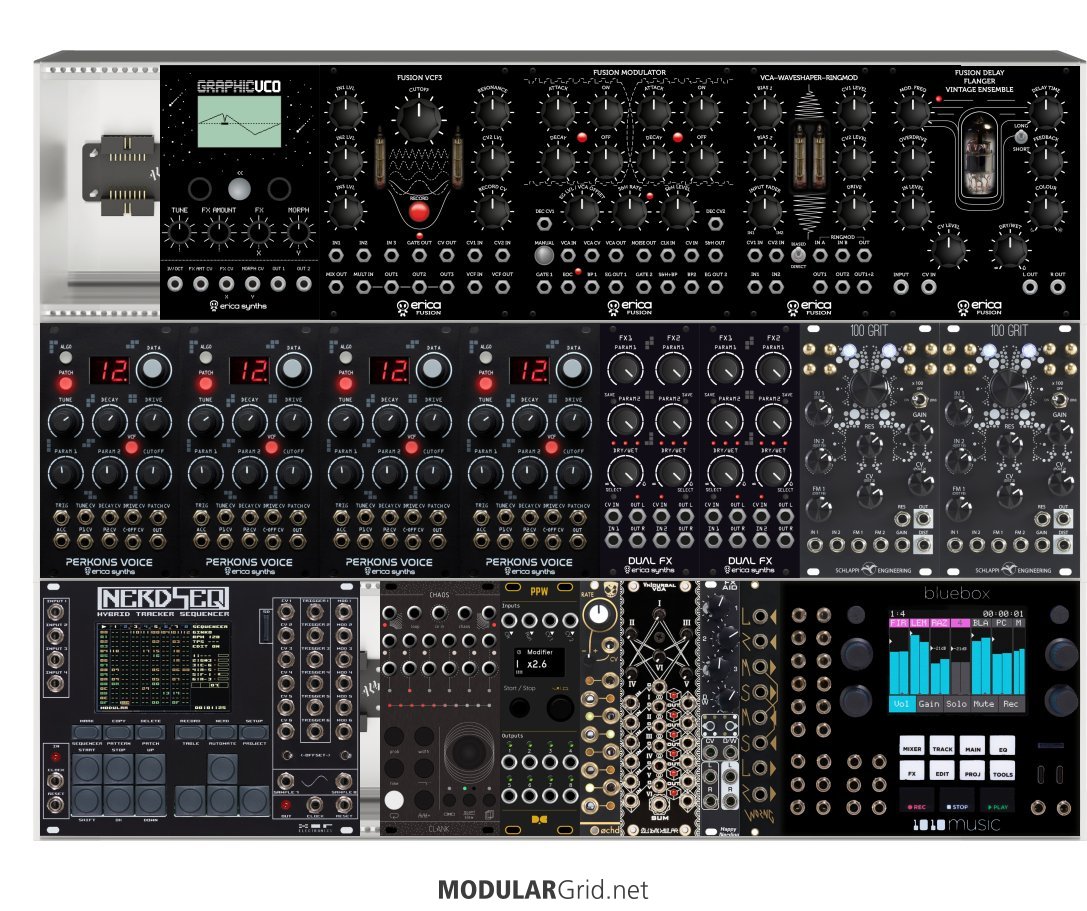Click the GATE OUT jack on Fusion VCF3
1087x911 pixels.
tap(419, 256)
